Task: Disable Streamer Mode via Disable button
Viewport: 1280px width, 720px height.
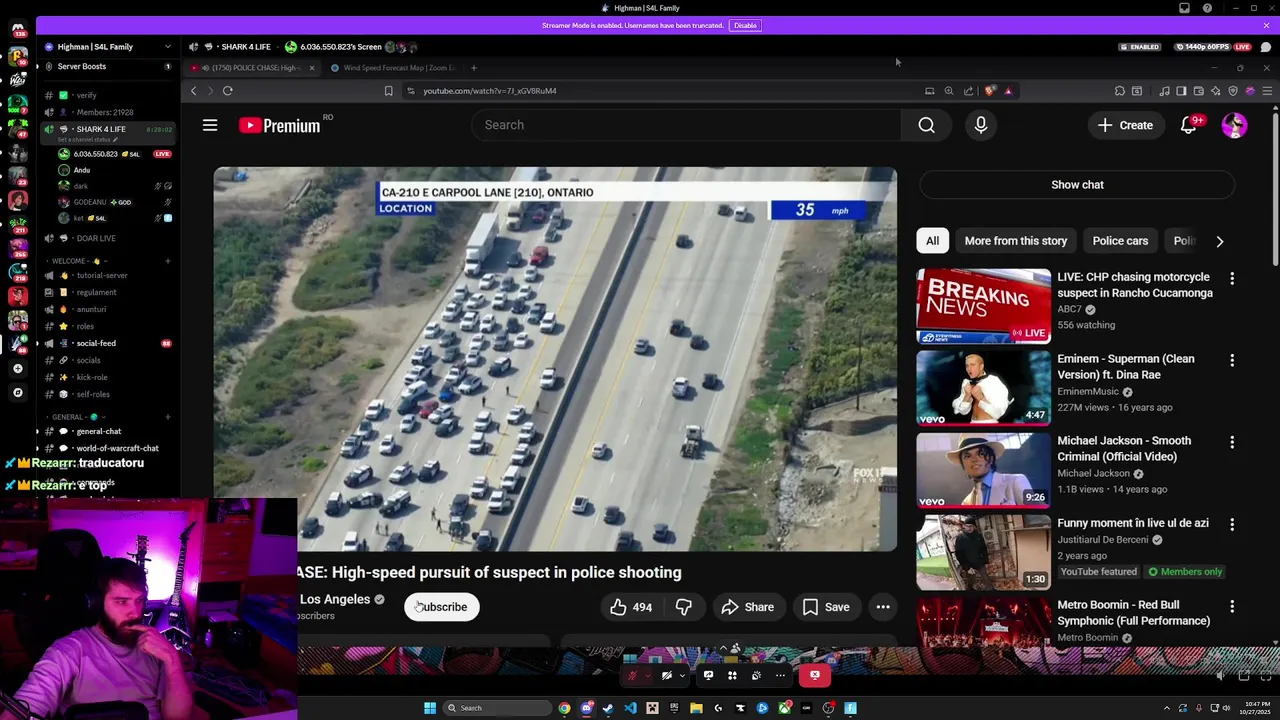Action: coord(745,25)
